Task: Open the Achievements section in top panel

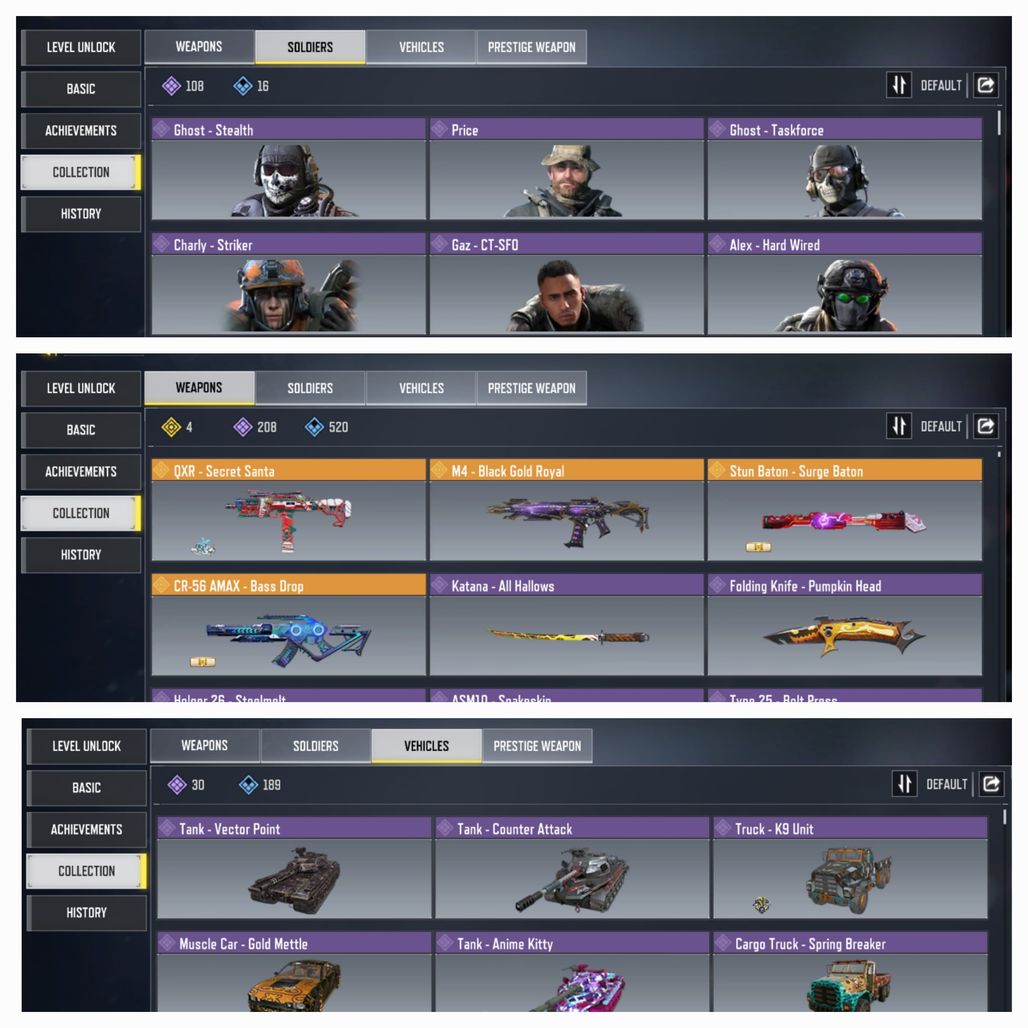Action: coord(81,130)
